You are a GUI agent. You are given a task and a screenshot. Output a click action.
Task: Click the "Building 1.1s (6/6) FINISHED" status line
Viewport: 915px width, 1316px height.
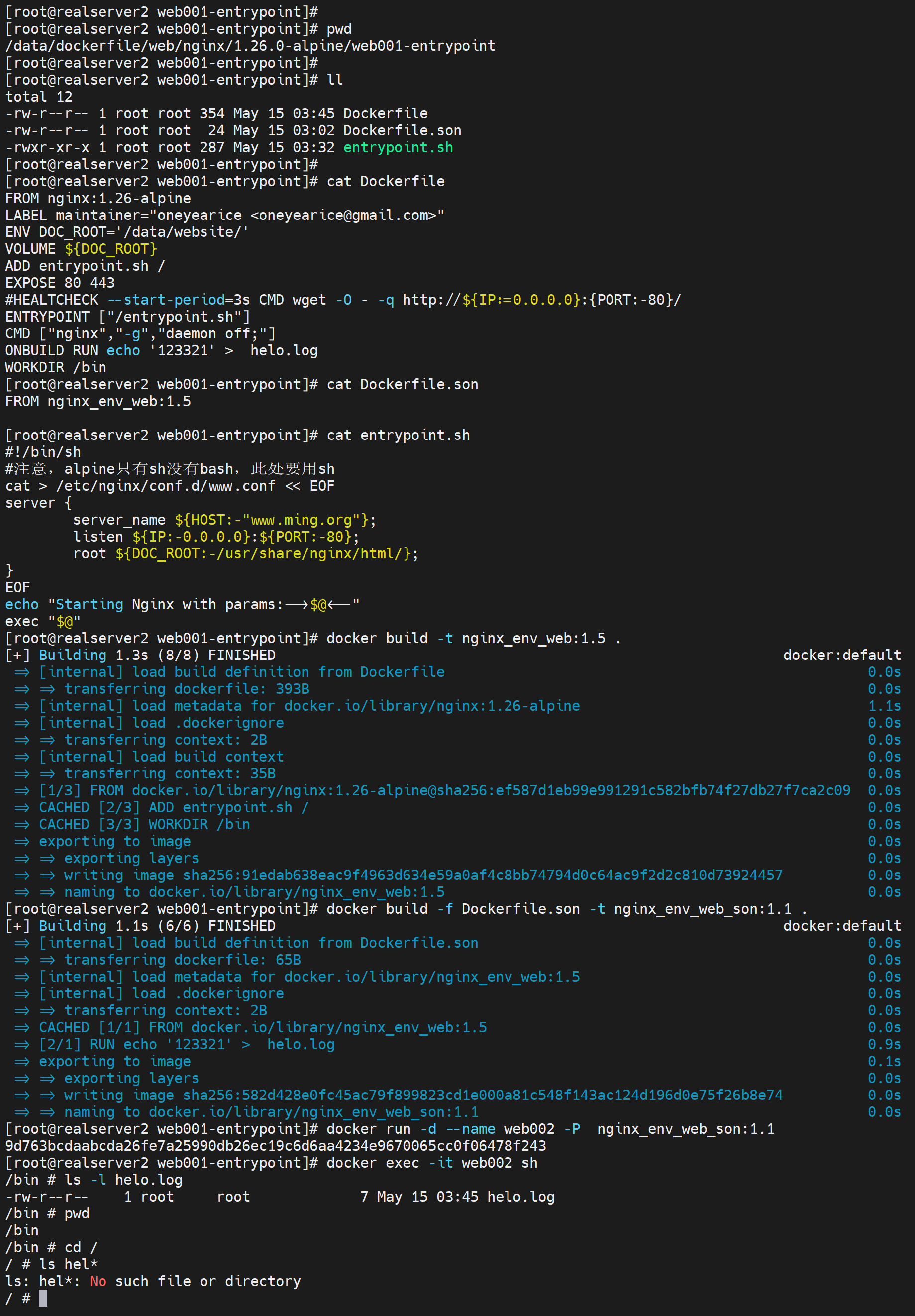[x=156, y=926]
